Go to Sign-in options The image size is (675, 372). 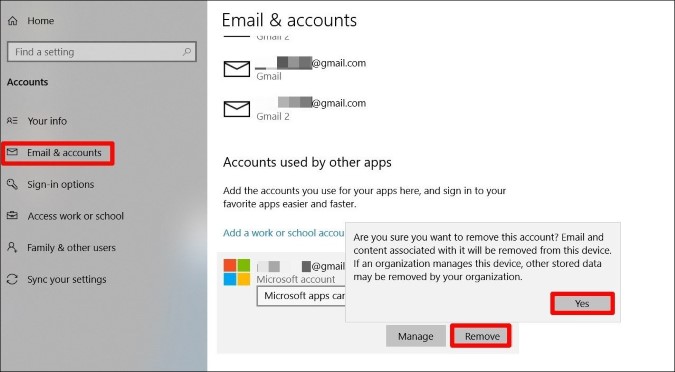(x=60, y=184)
